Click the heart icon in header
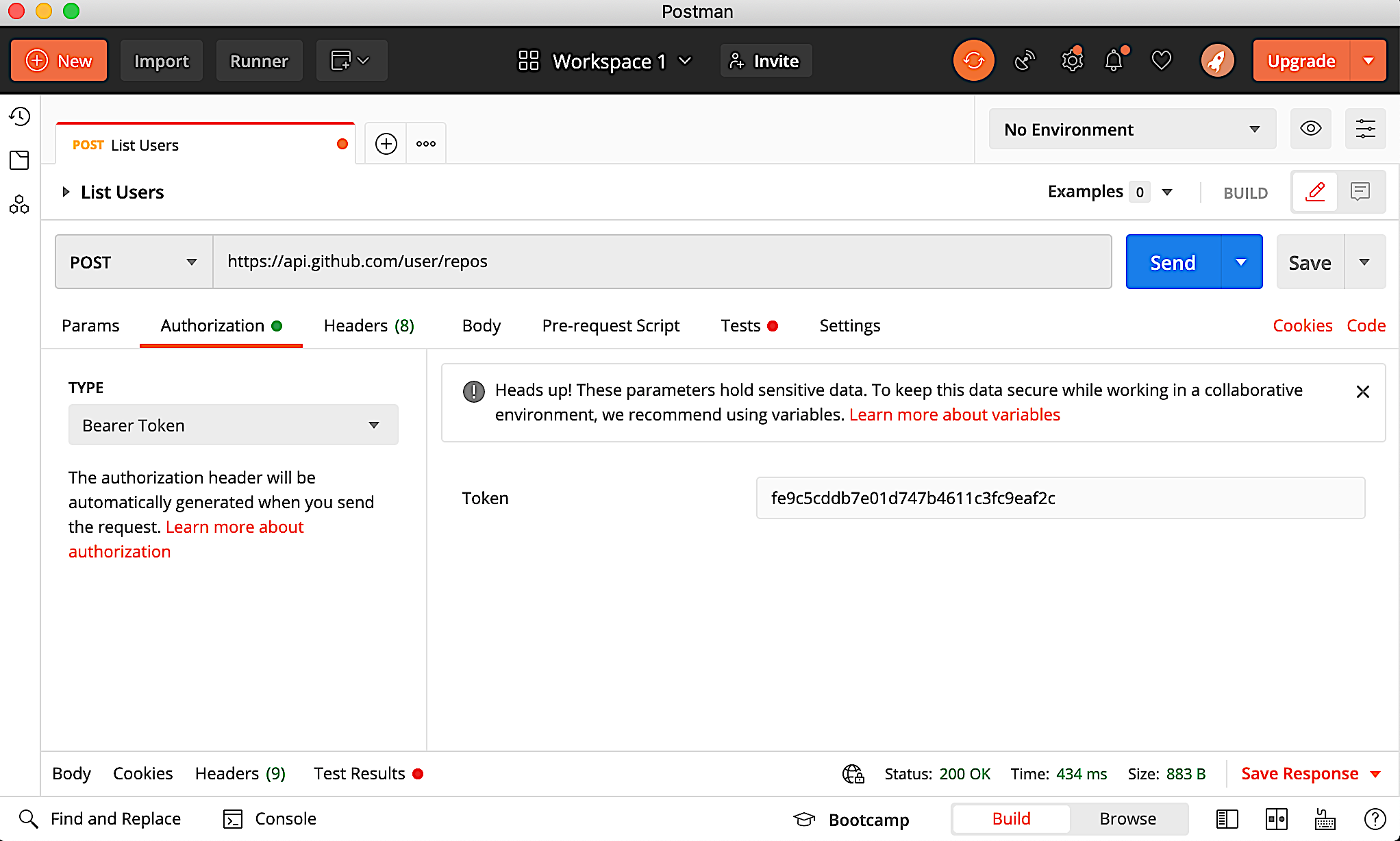 tap(1162, 61)
